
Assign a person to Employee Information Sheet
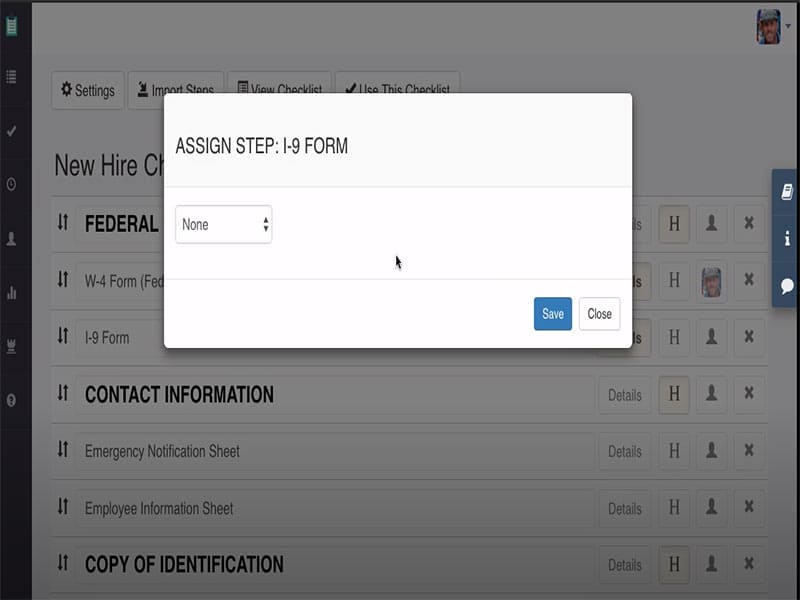tap(711, 508)
